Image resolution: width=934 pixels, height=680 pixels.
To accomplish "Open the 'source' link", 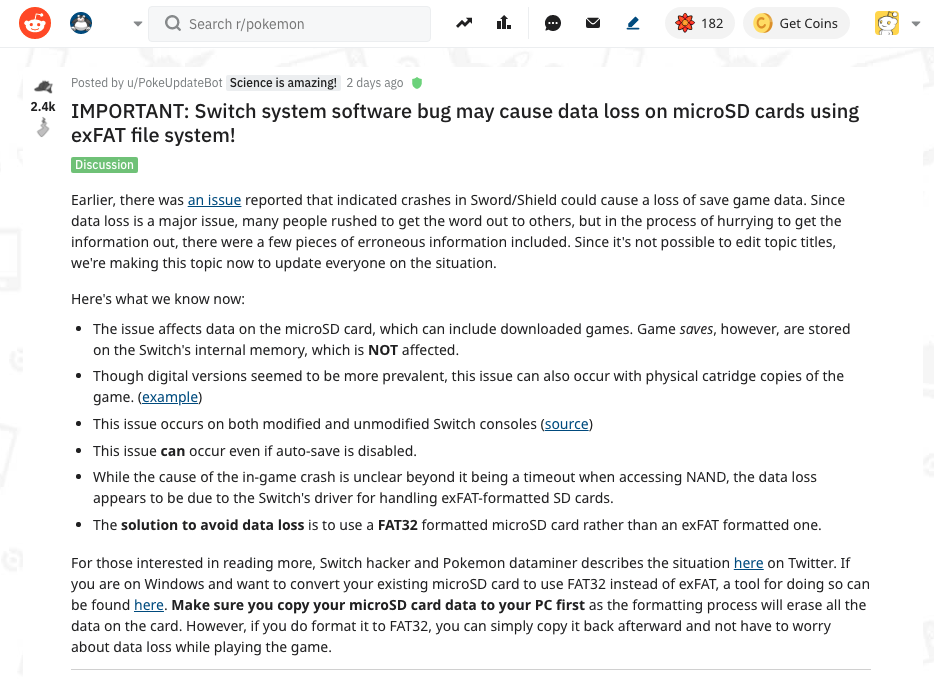I will pos(566,424).
